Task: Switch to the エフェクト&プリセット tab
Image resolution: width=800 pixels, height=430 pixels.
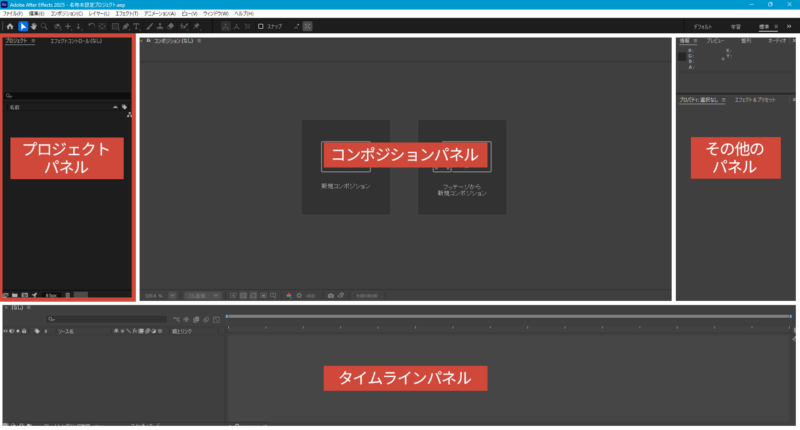Action: click(755, 100)
